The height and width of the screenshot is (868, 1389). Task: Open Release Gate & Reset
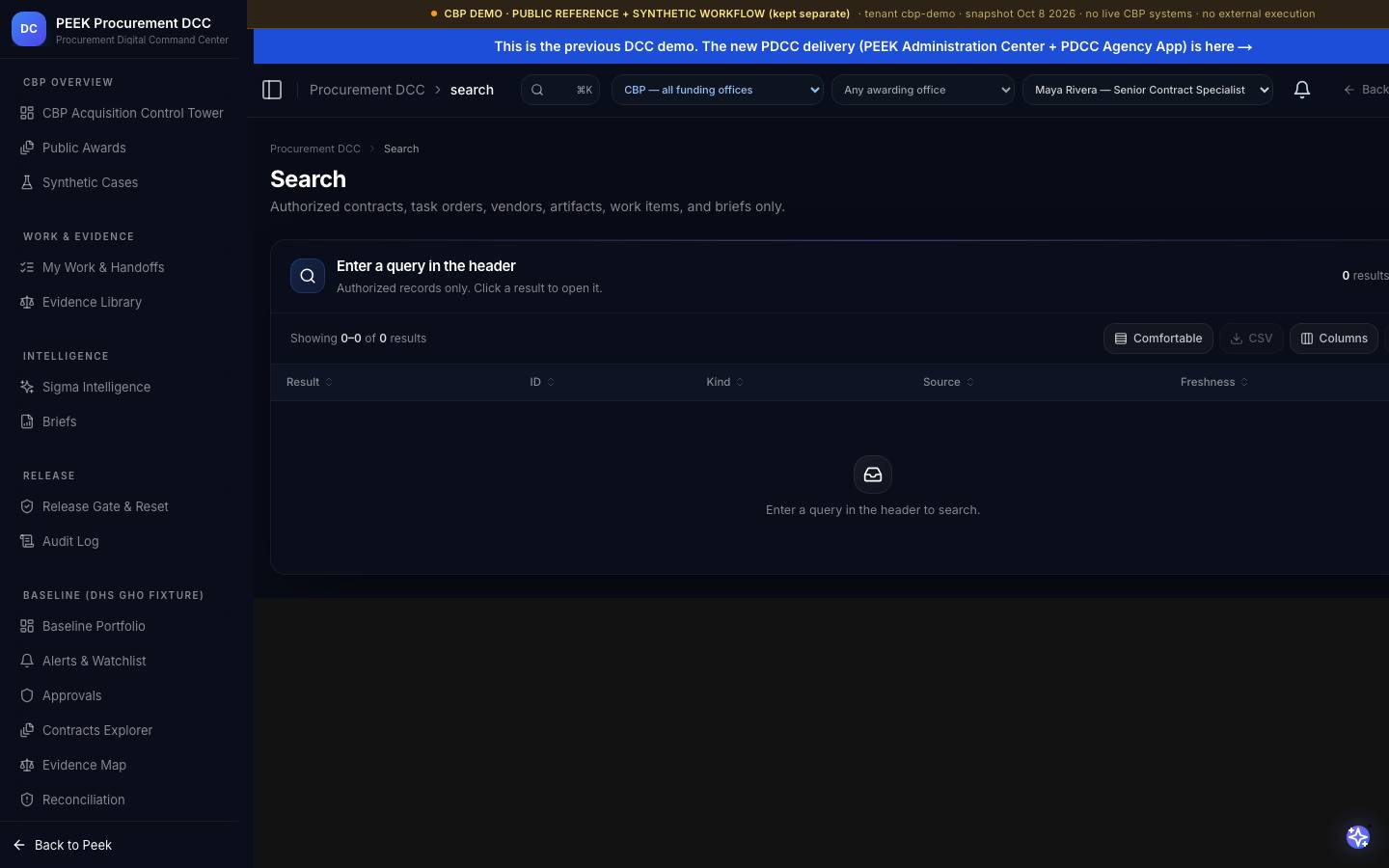(122, 506)
